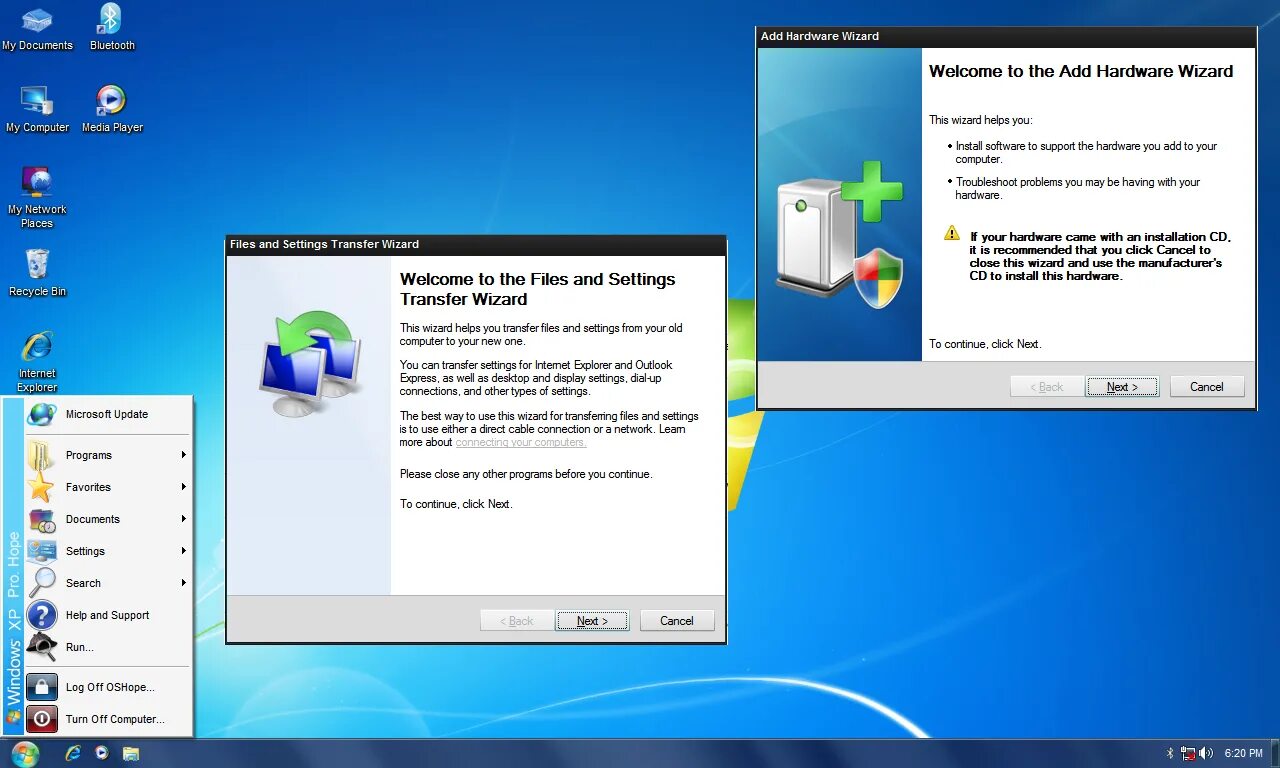This screenshot has width=1280, height=768.
Task: Launch Media Player from the desktop
Action: click(x=112, y=110)
